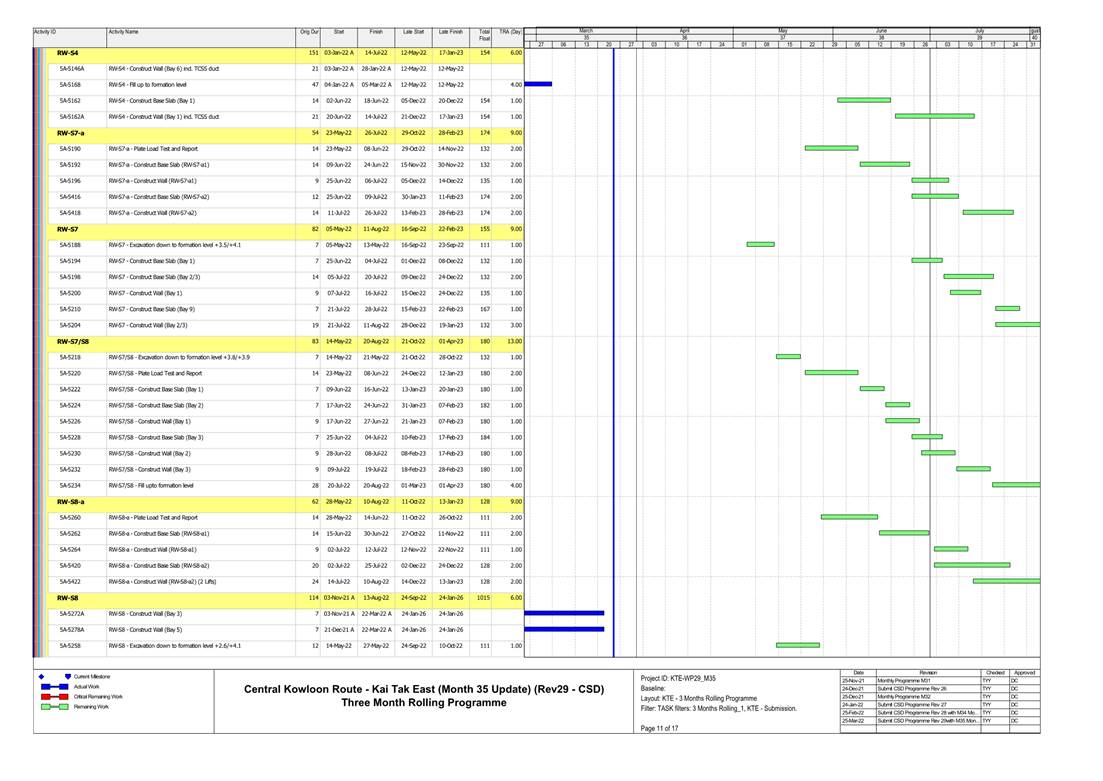The image size is (1103, 781).
Task: Click the Late Finish column header
Action: tap(450, 33)
